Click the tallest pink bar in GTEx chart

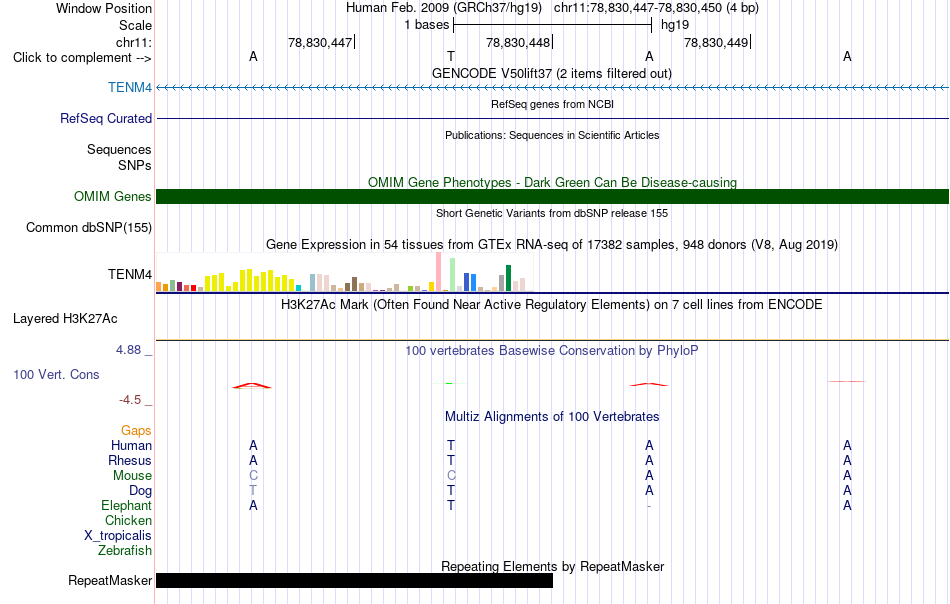pyautogui.click(x=438, y=271)
